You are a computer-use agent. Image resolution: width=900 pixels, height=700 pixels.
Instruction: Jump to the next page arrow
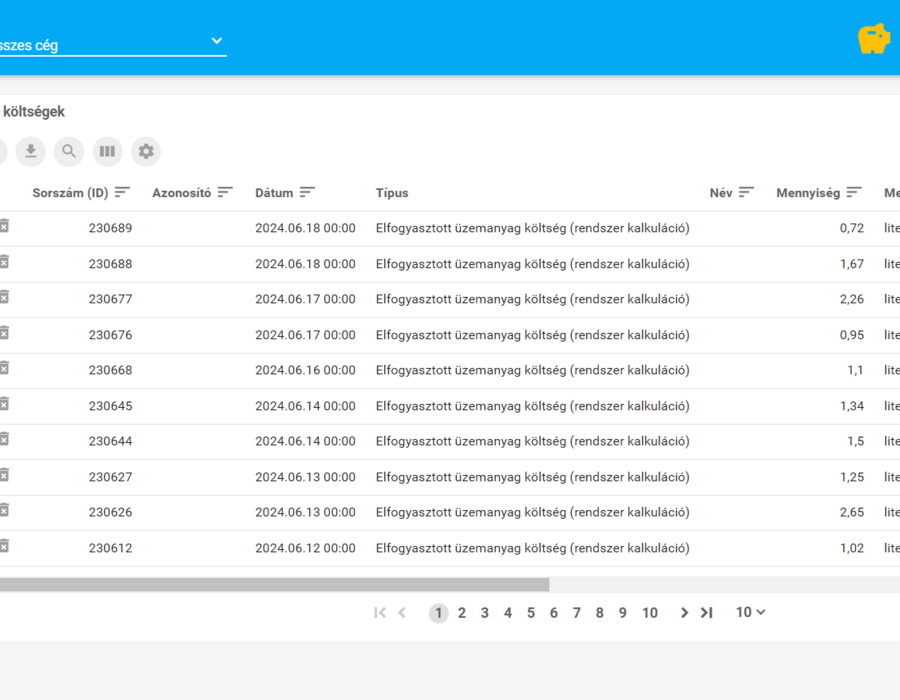684,613
